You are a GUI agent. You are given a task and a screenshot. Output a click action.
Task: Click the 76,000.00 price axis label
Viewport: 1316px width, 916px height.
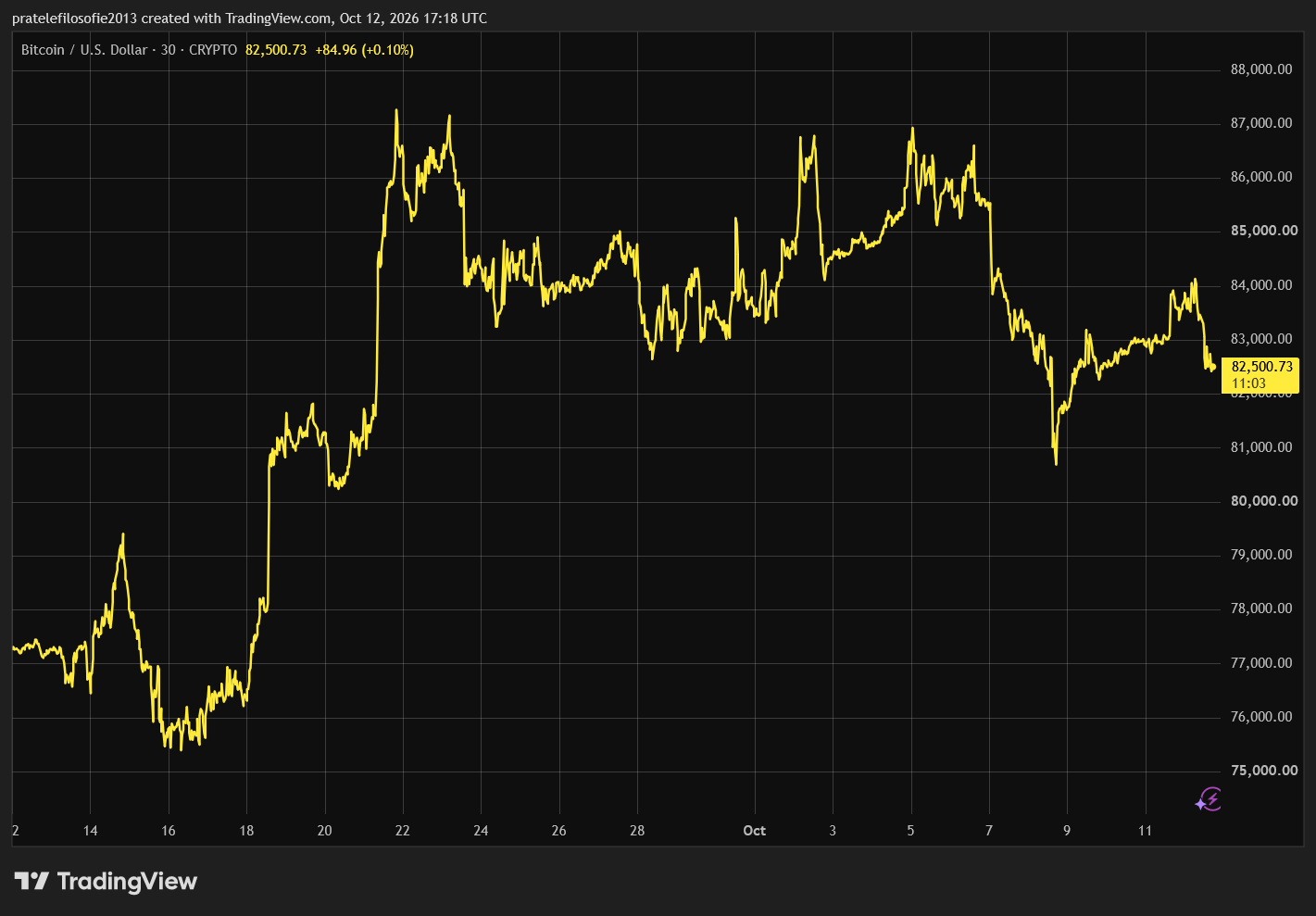coord(1261,717)
